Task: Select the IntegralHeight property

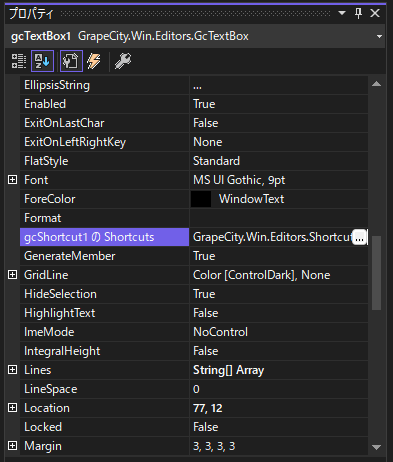Action: 105,351
